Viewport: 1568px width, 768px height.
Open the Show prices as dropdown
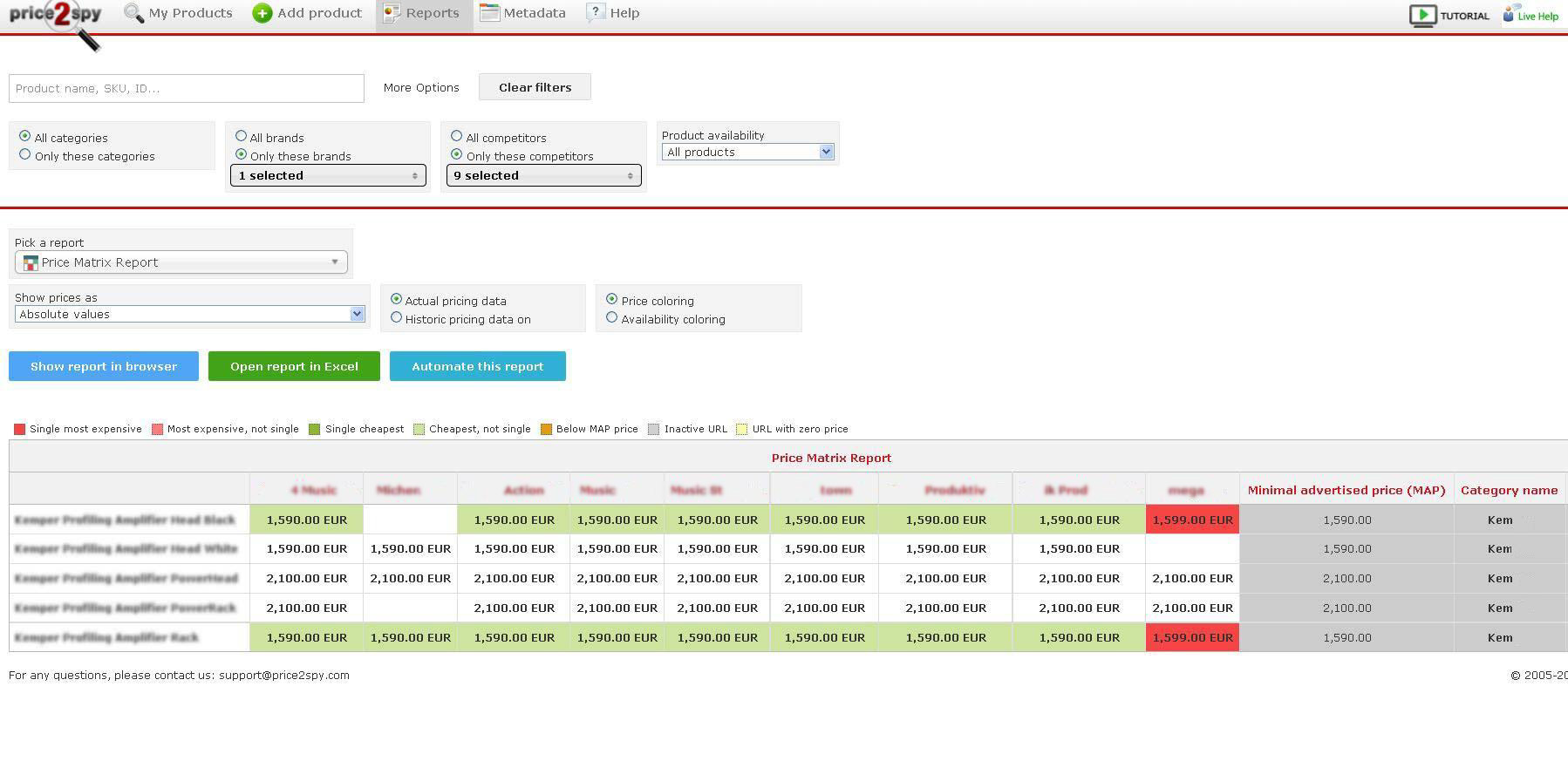click(x=189, y=314)
